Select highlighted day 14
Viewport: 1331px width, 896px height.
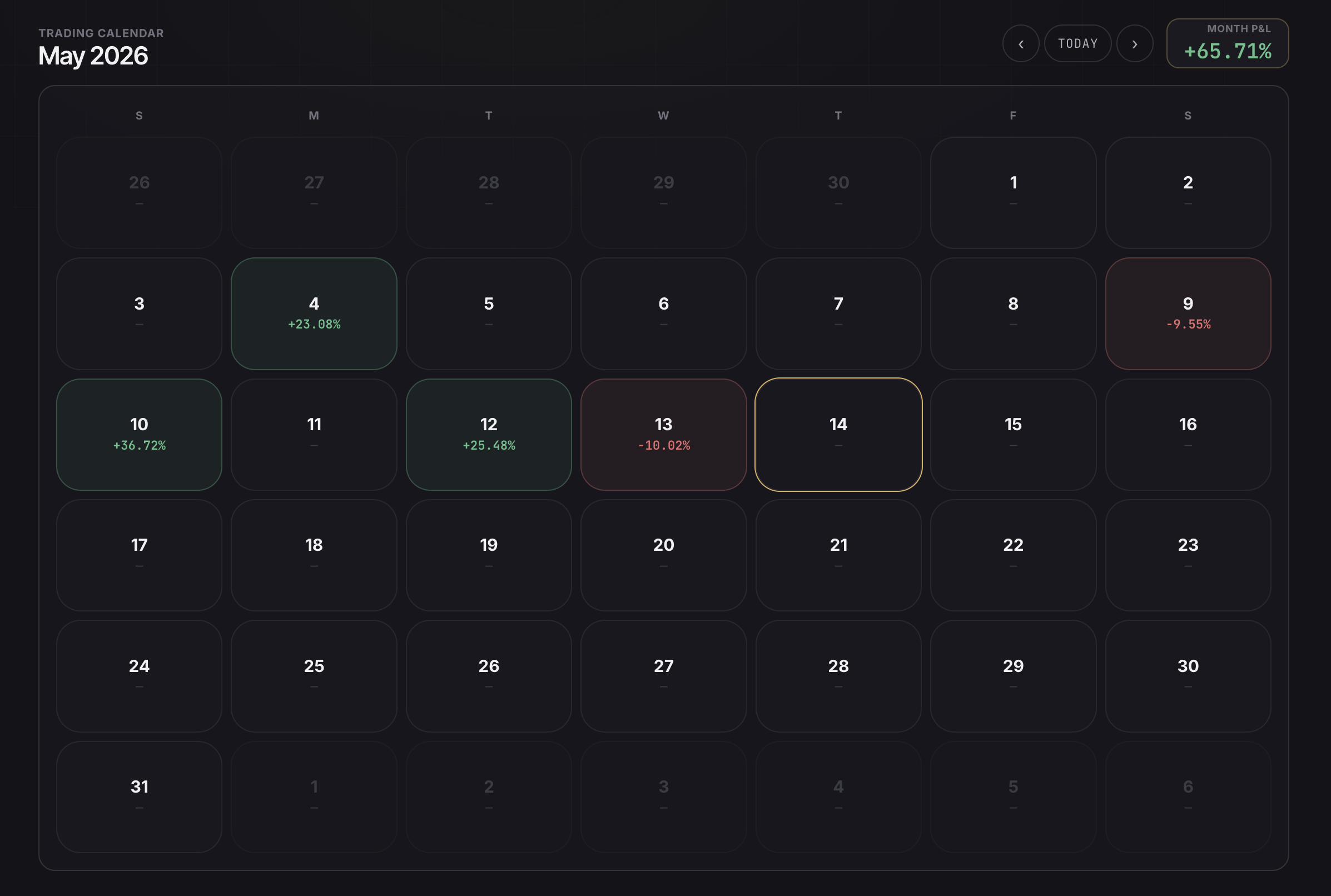pos(838,434)
